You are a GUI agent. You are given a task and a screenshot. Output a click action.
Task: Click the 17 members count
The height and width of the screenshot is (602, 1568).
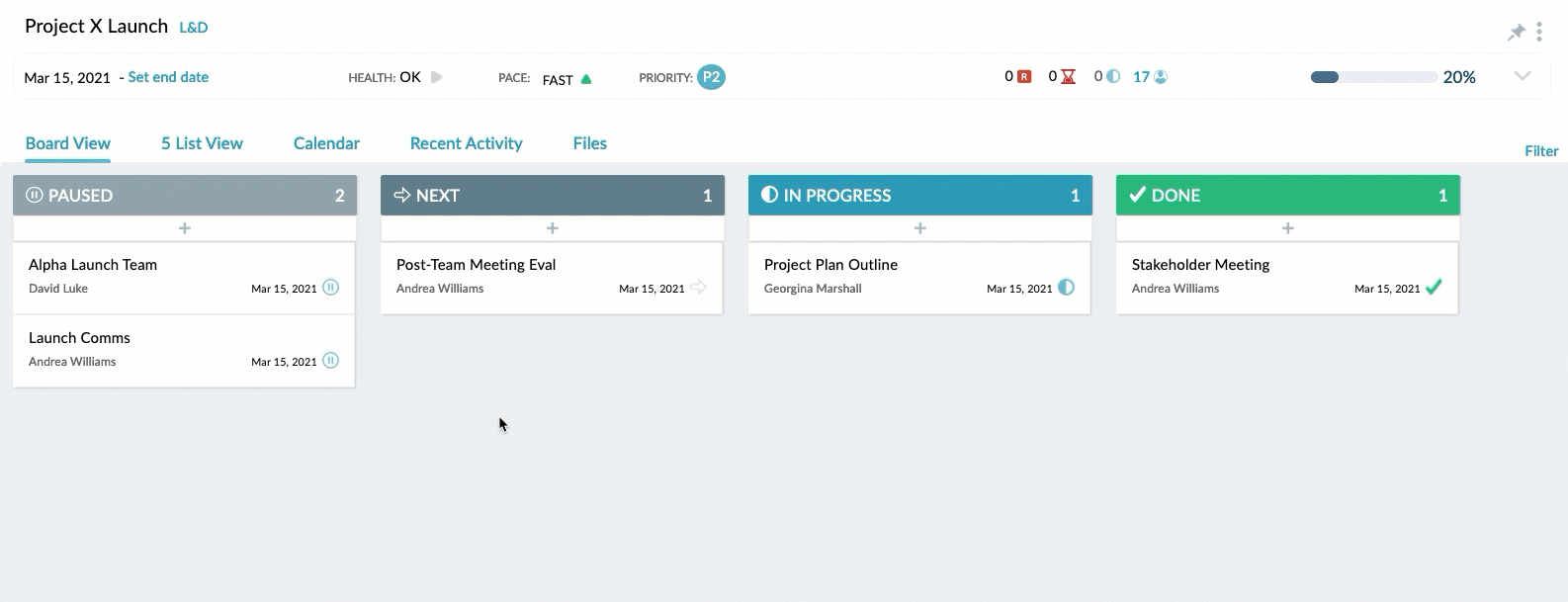[x=1141, y=76]
